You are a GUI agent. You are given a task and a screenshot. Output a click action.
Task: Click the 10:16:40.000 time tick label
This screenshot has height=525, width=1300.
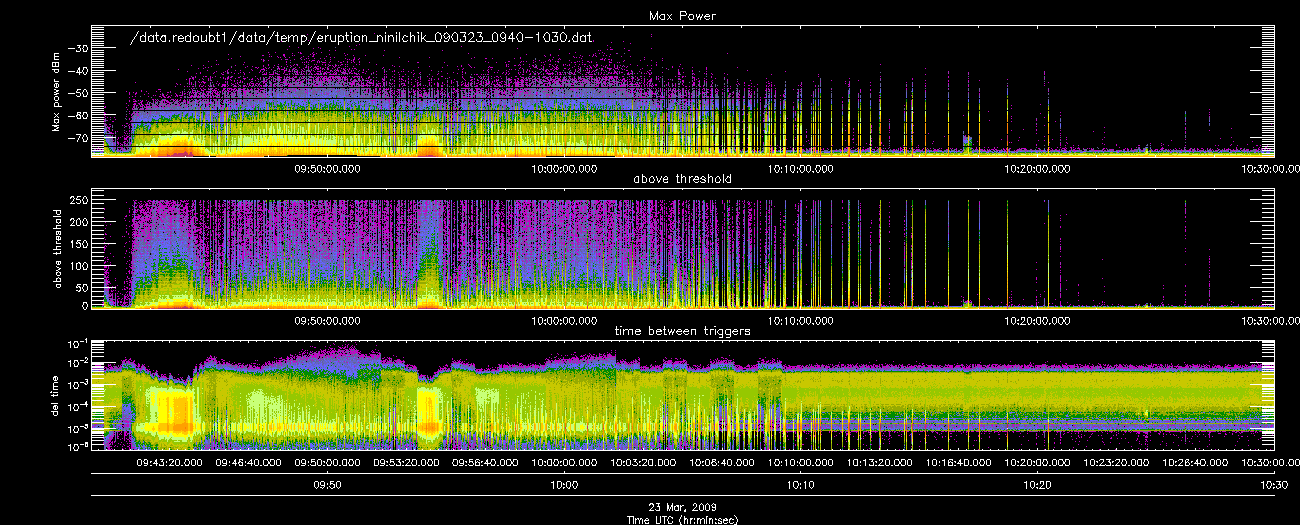pyautogui.click(x=959, y=463)
